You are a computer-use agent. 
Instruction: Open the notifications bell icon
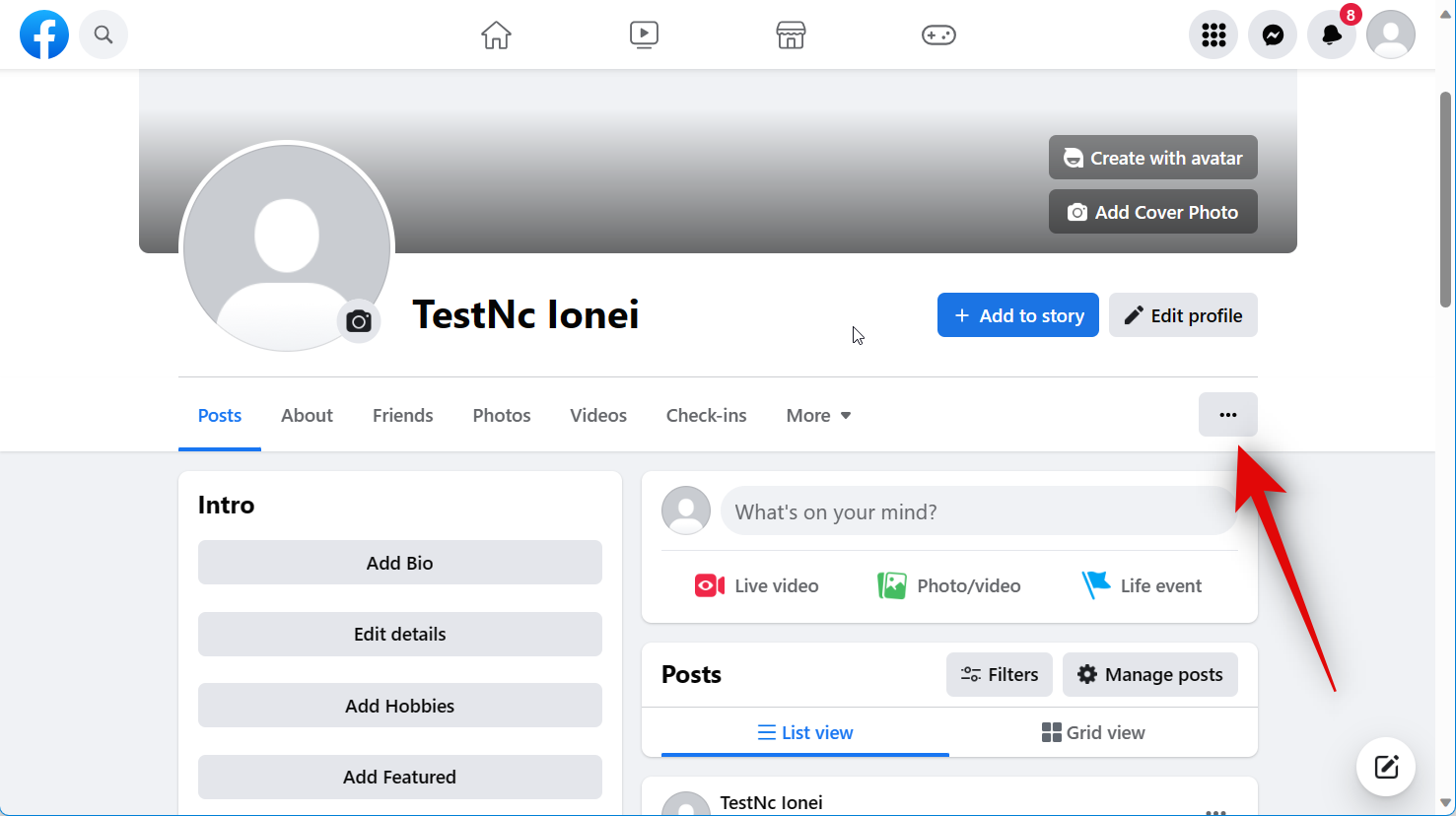pos(1332,34)
